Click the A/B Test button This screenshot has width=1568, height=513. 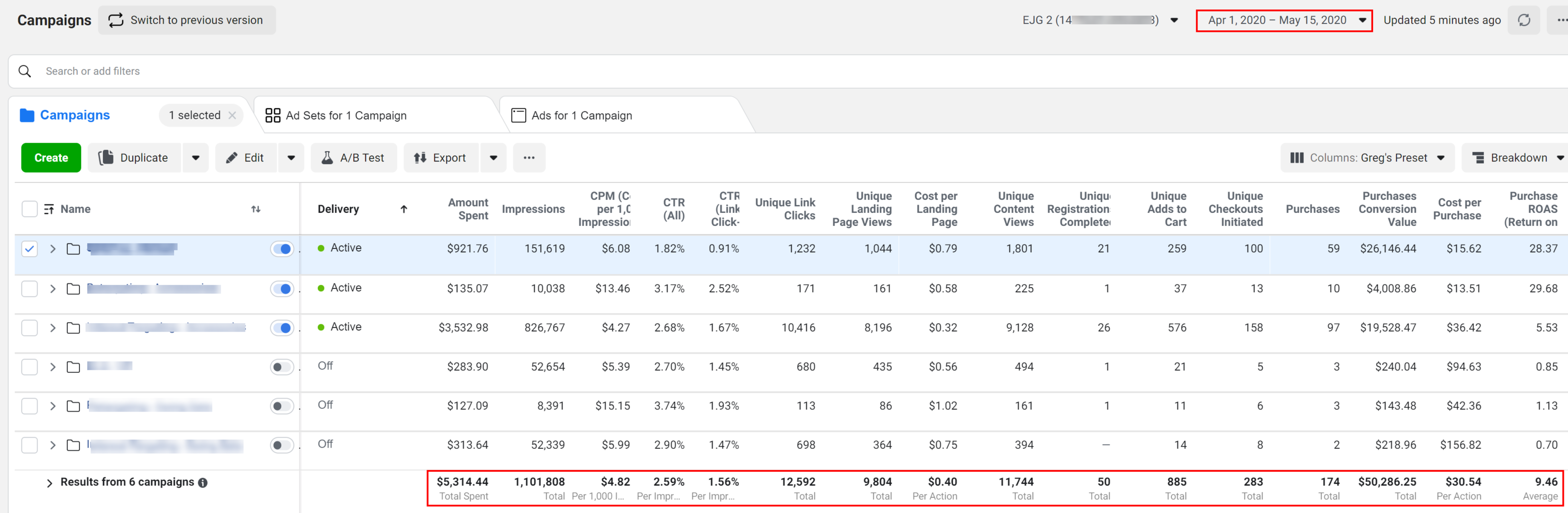pos(354,158)
